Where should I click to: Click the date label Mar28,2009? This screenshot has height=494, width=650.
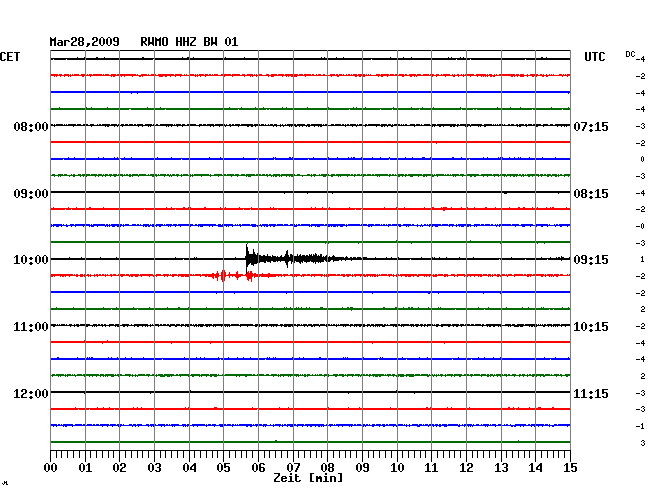pos(85,42)
